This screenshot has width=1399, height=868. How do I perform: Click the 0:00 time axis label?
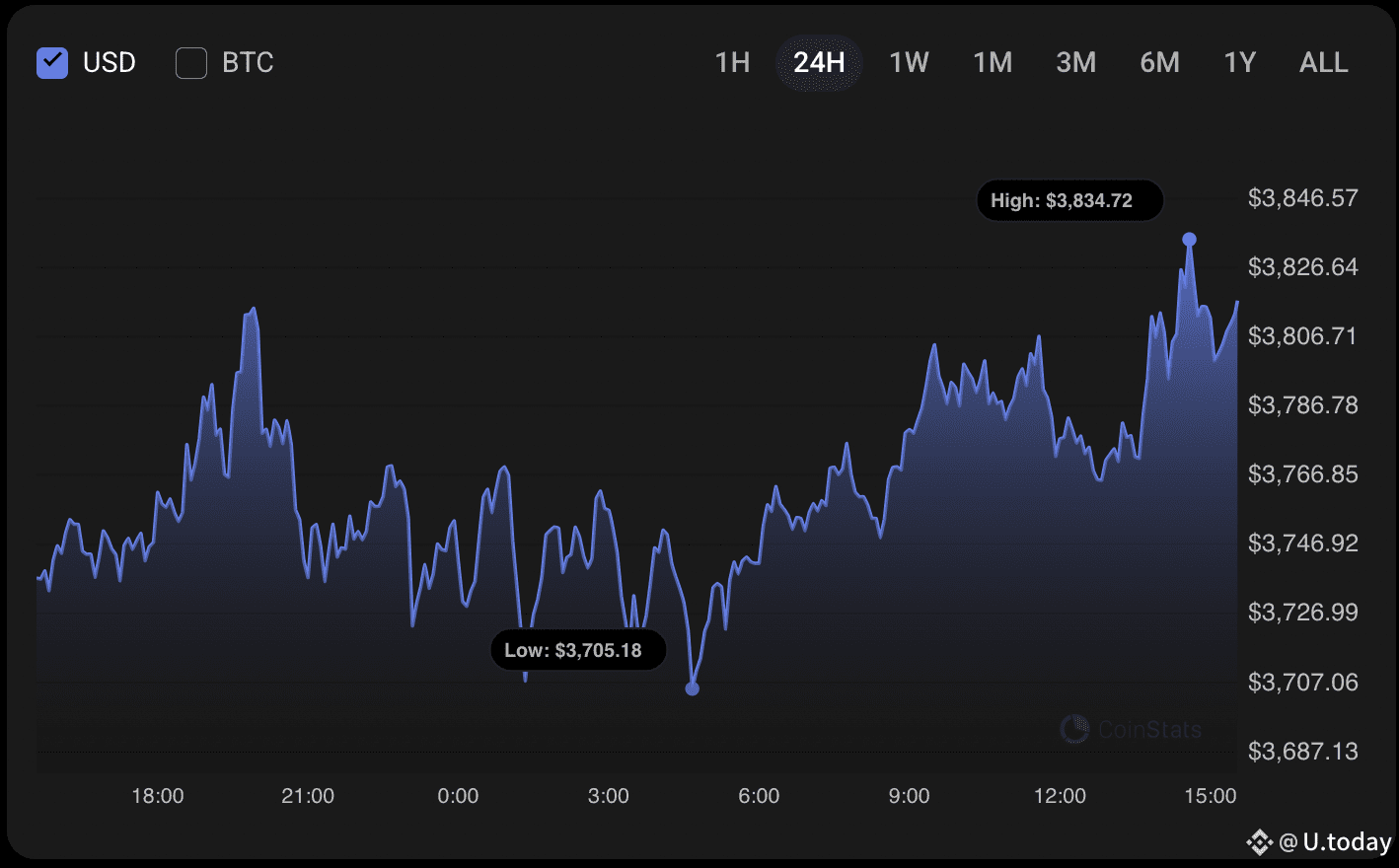458,796
